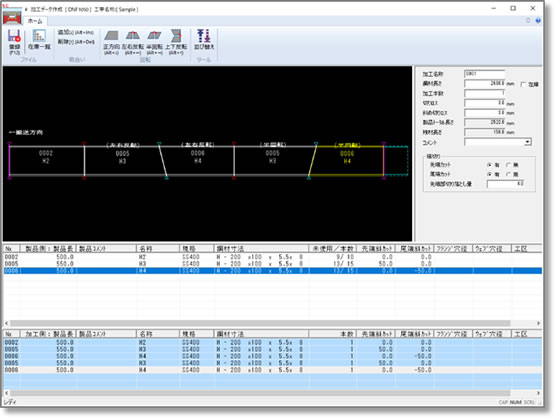Apply 半回転 half rotation
554x418 pixels.
154,42
